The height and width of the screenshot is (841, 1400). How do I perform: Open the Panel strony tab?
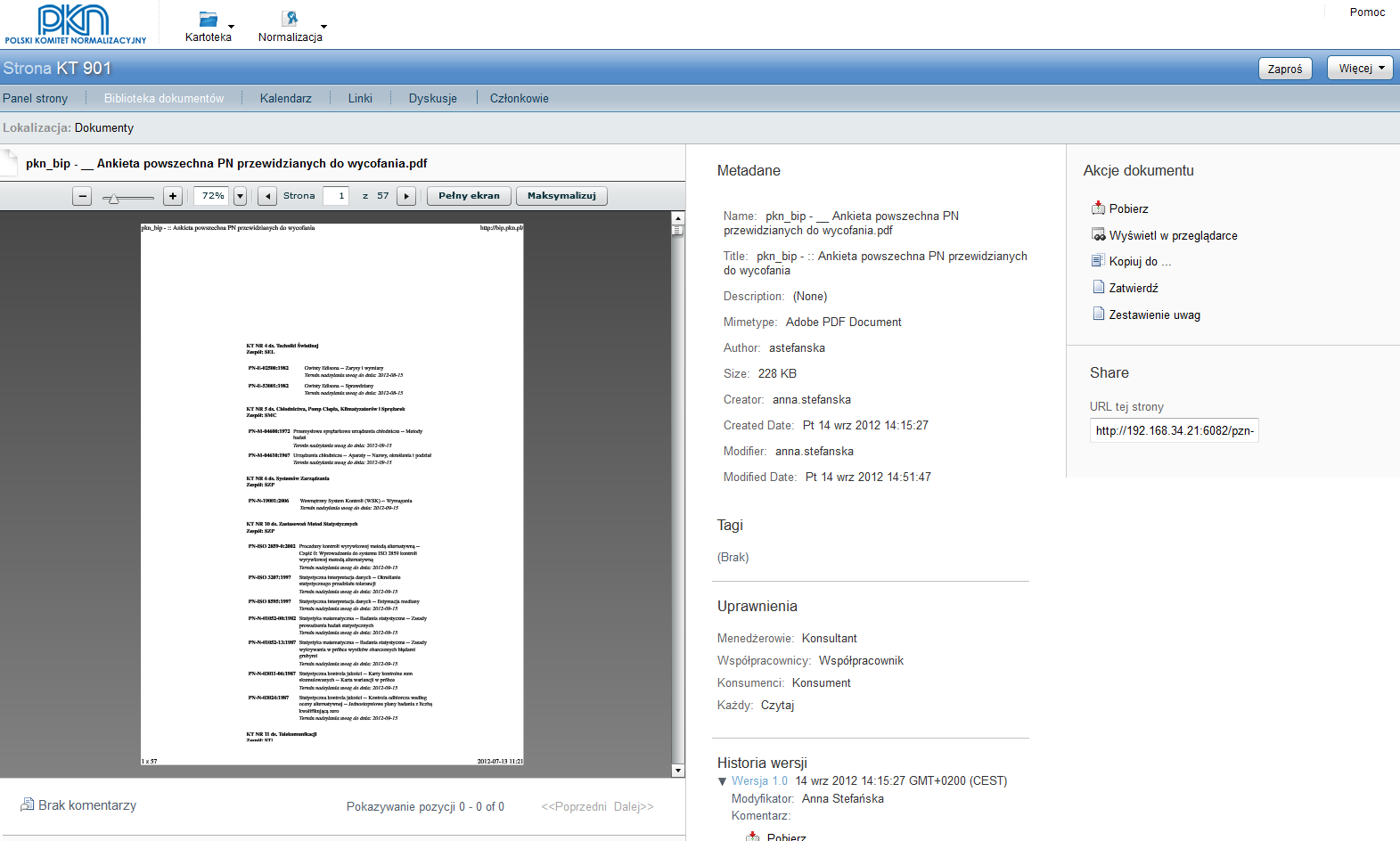(x=36, y=99)
